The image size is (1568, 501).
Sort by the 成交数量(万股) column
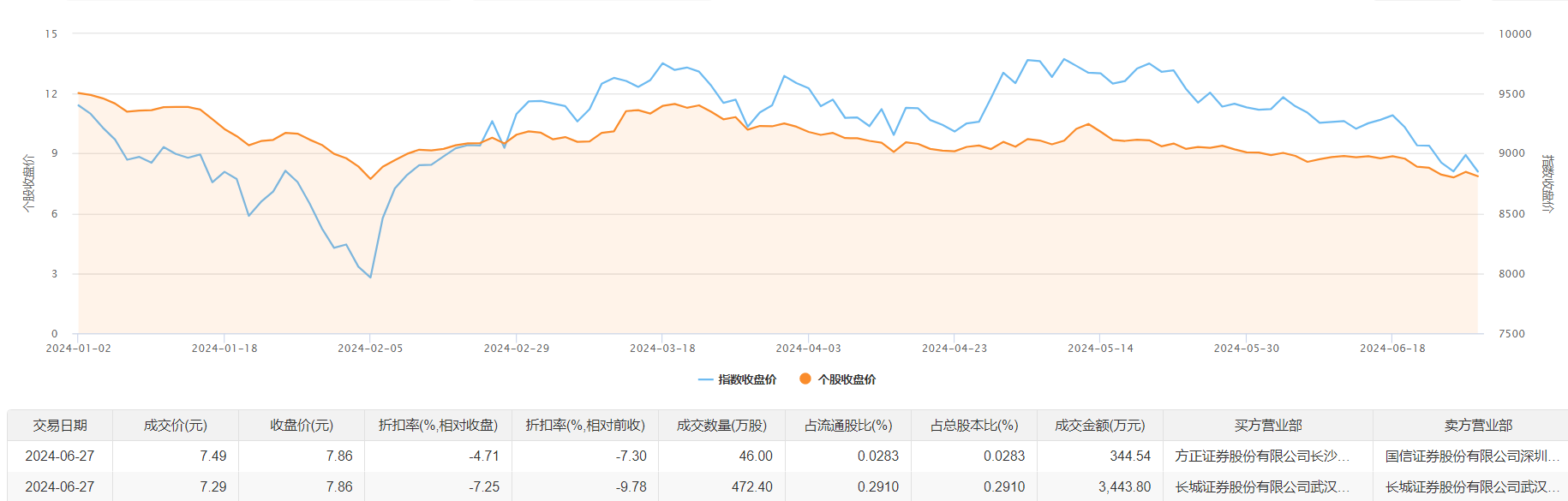tap(721, 426)
